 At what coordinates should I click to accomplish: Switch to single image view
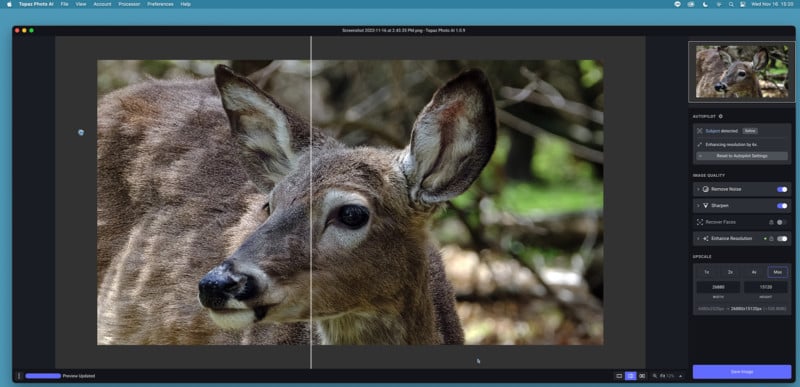[x=619, y=376]
